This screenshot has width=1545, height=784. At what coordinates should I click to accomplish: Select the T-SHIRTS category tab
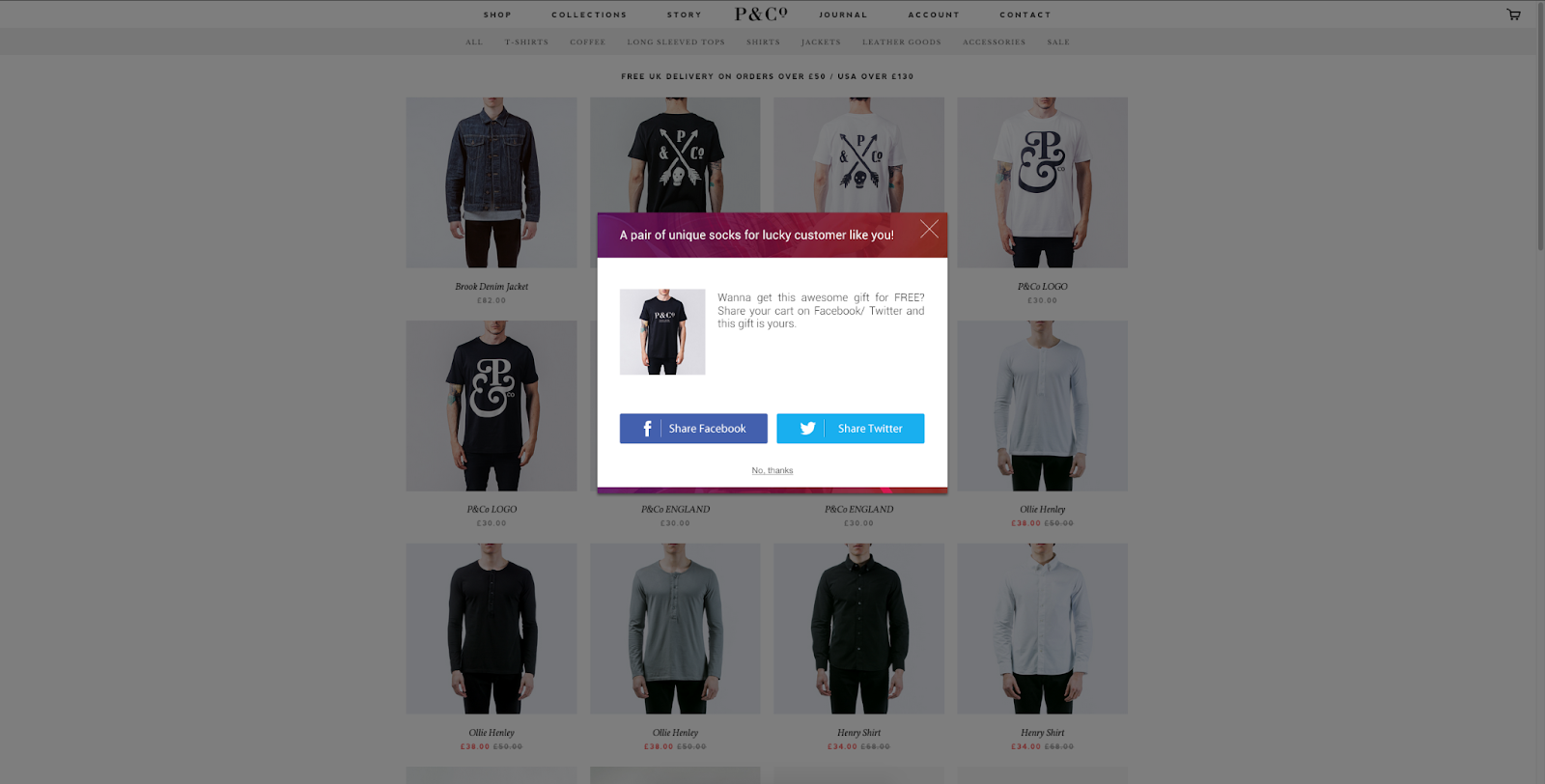(x=526, y=42)
